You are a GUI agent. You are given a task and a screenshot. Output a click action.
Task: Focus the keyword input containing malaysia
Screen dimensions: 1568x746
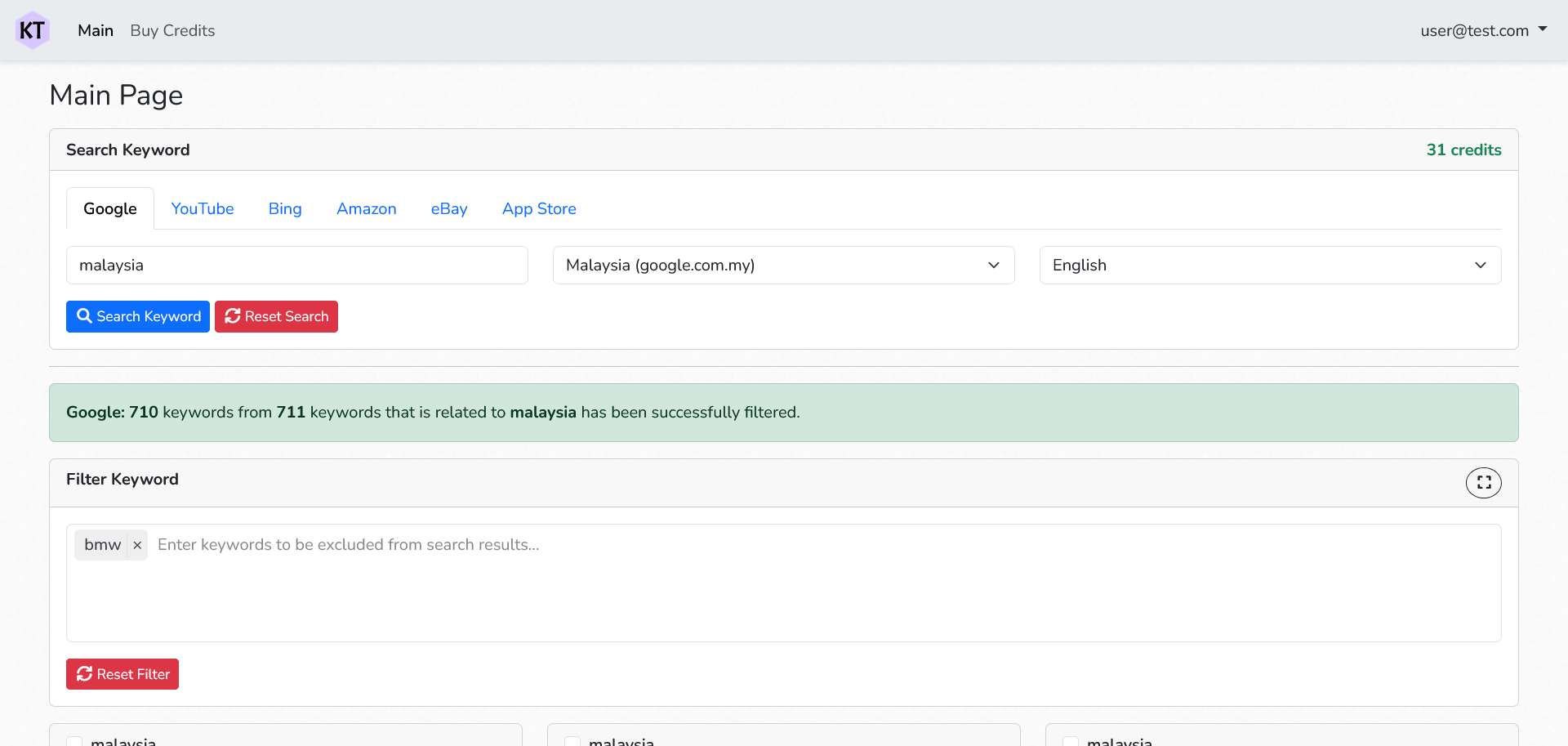pyautogui.click(x=296, y=266)
